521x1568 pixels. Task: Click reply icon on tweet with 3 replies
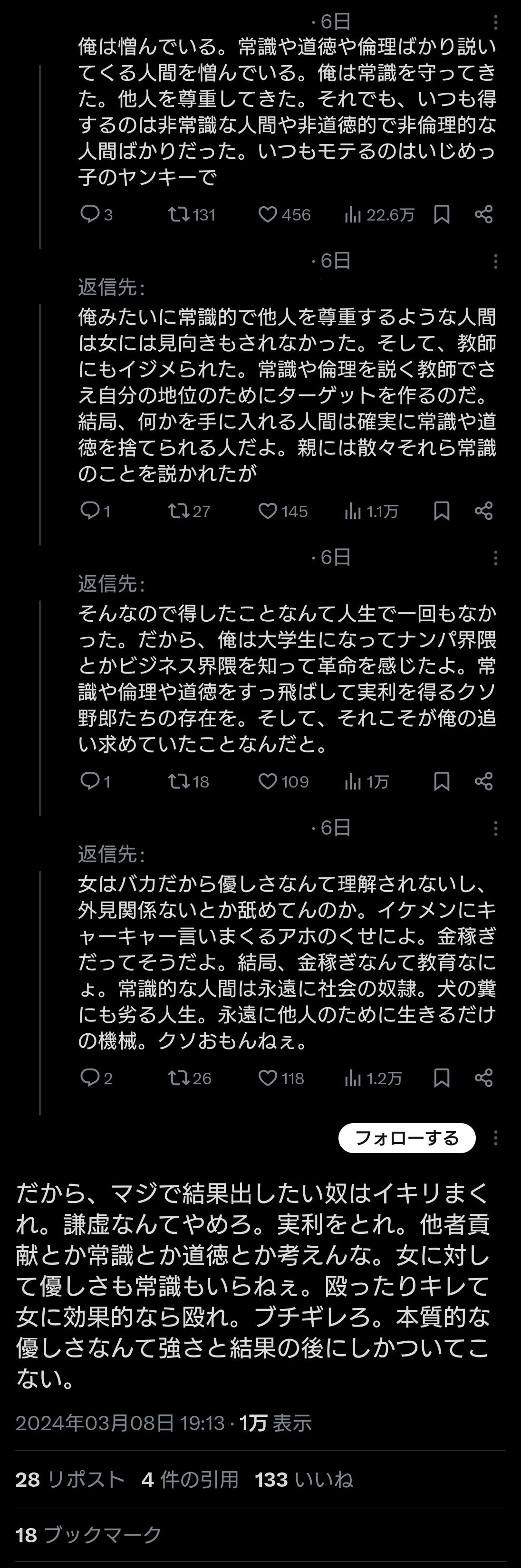click(x=90, y=214)
